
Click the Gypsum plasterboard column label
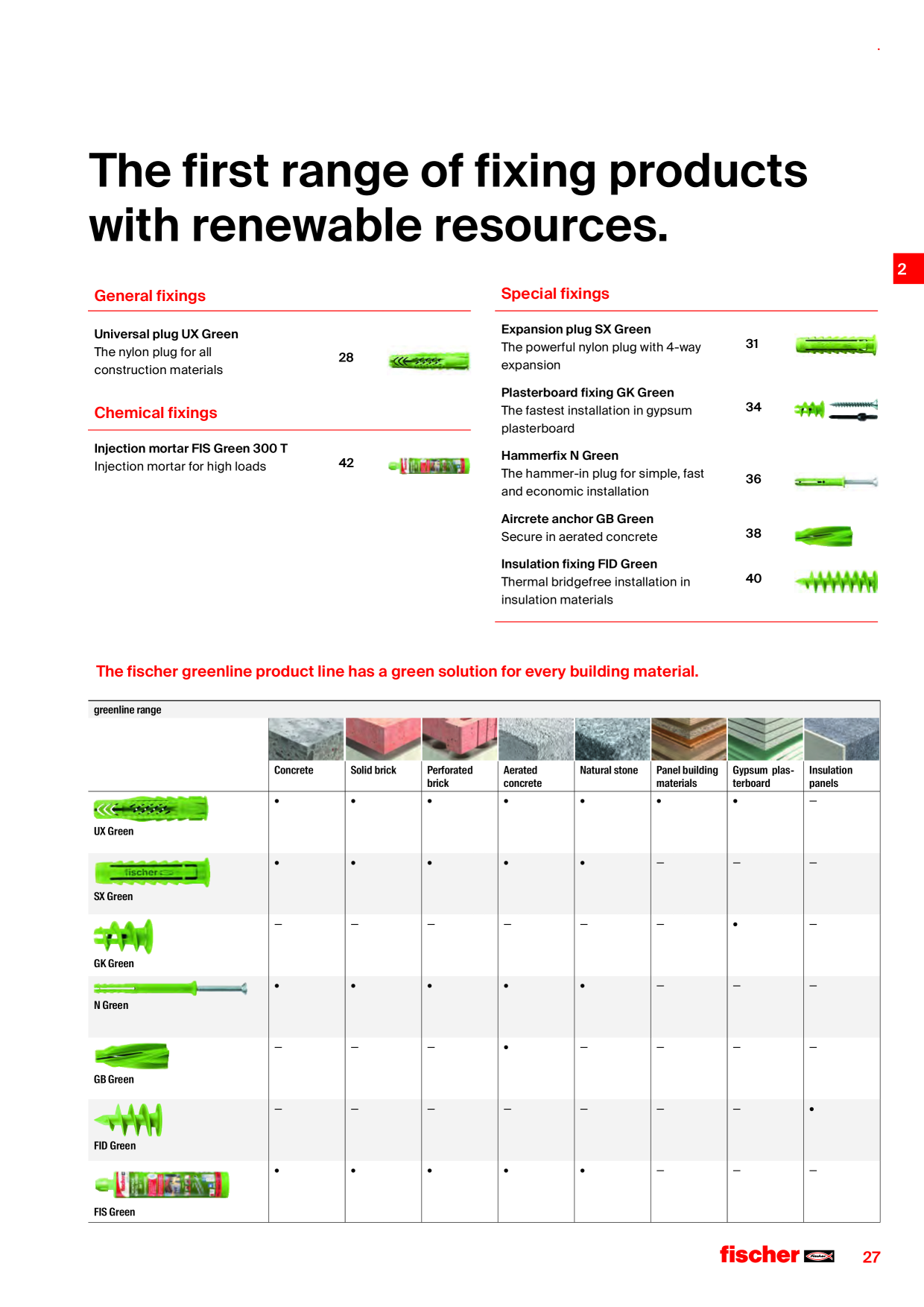click(x=763, y=776)
